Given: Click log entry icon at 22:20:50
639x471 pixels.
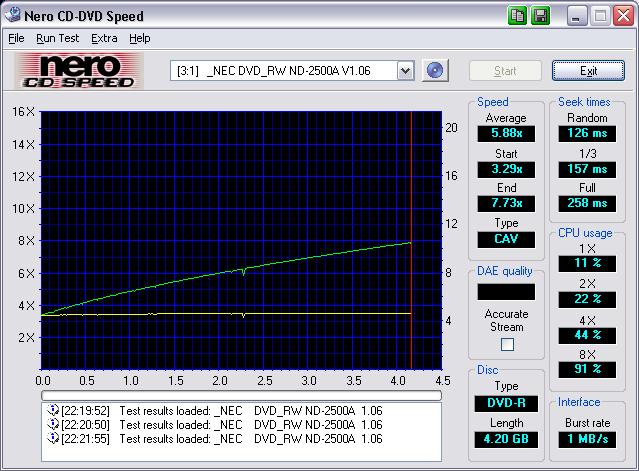Looking at the screenshot, I should 53,425.
